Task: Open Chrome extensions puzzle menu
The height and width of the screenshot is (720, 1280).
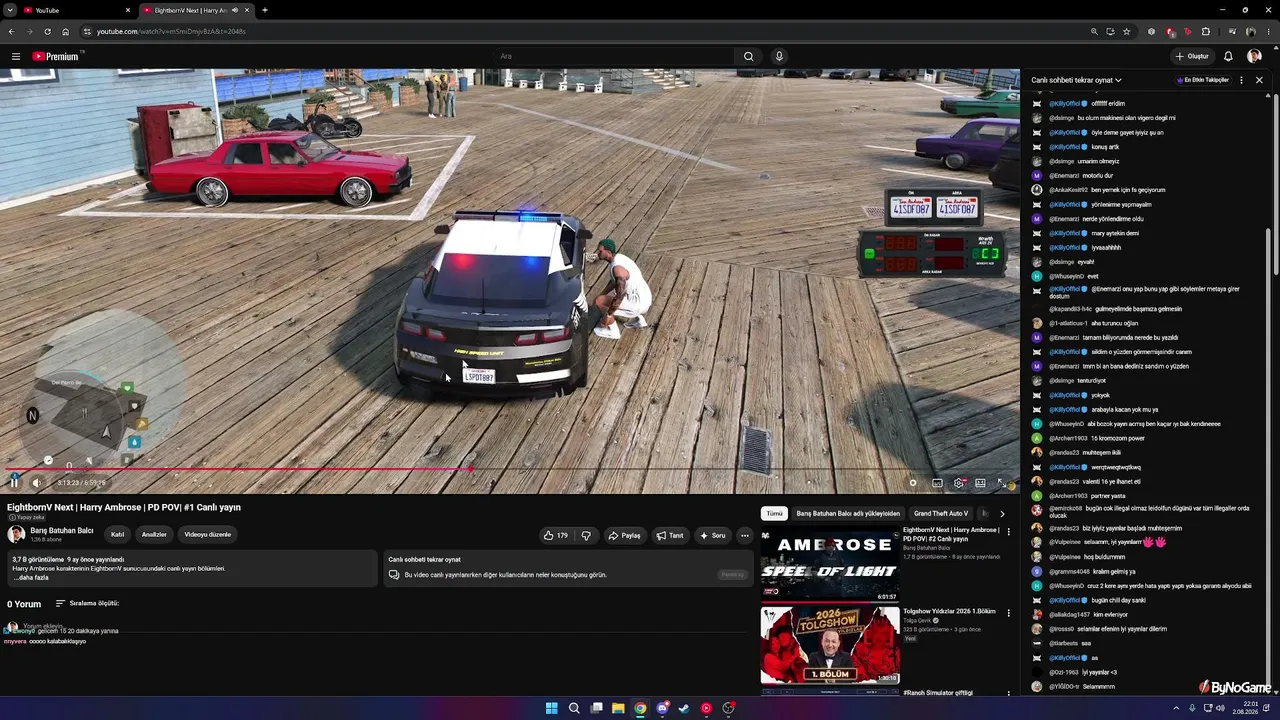Action: 1206,31
